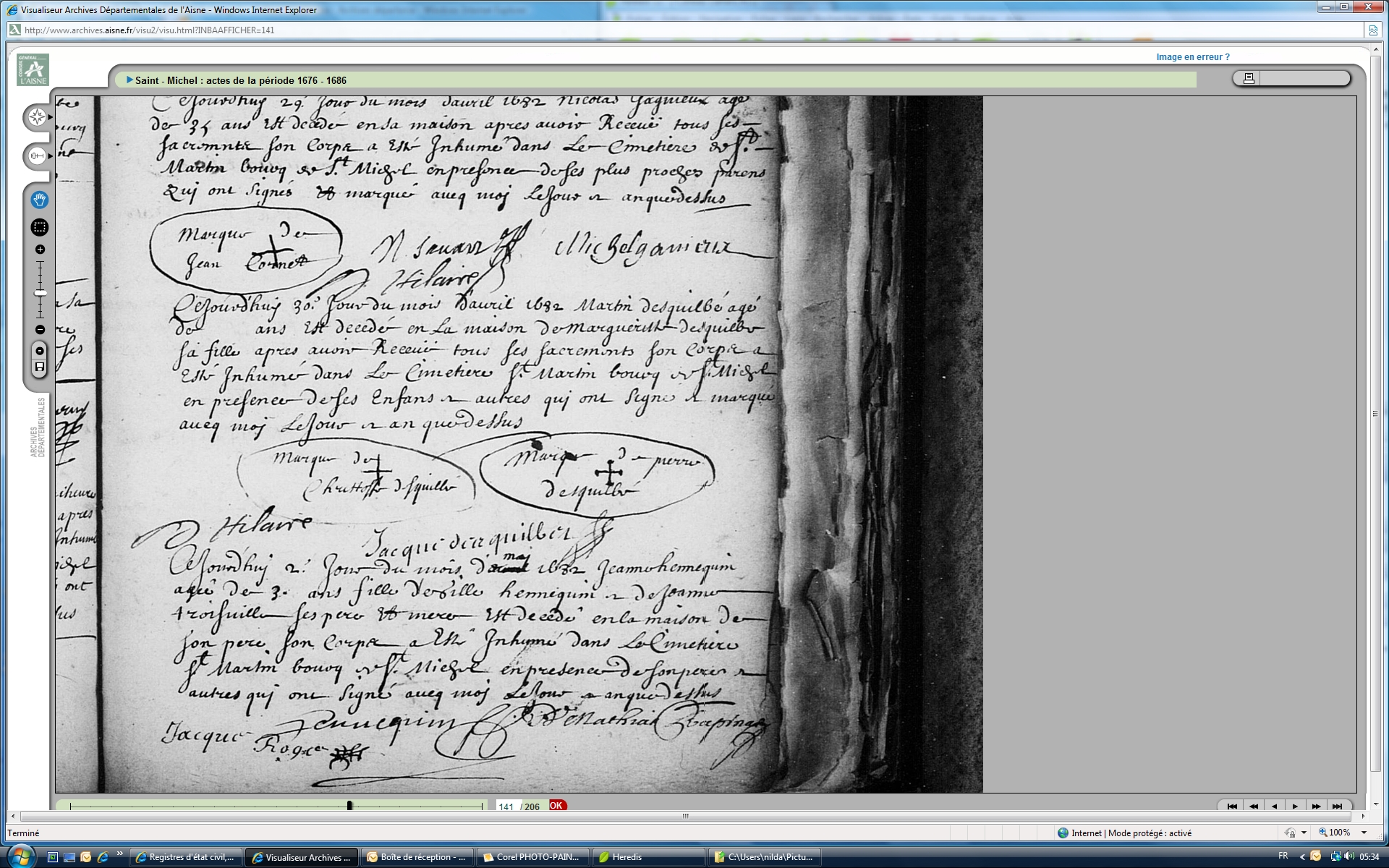Screen dimensions: 1389x868
Task: Click the 'Image en erreur ?' link
Action: tap(1192, 57)
